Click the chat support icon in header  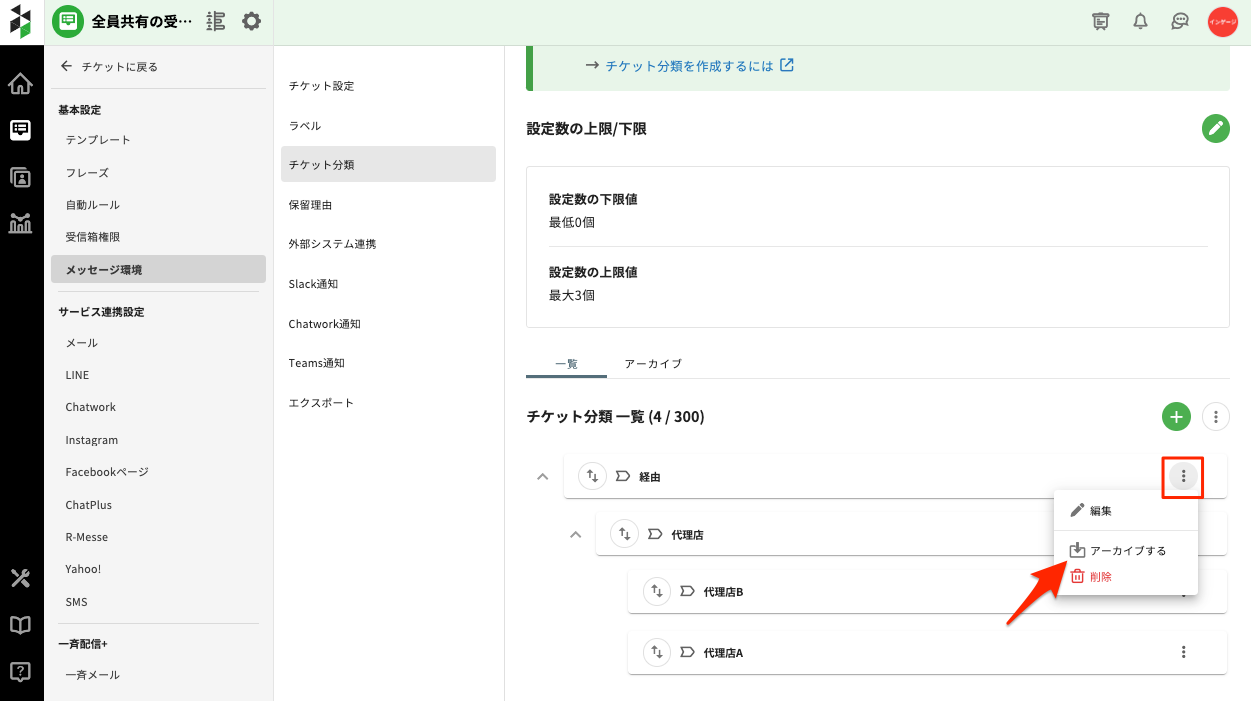tap(1180, 22)
